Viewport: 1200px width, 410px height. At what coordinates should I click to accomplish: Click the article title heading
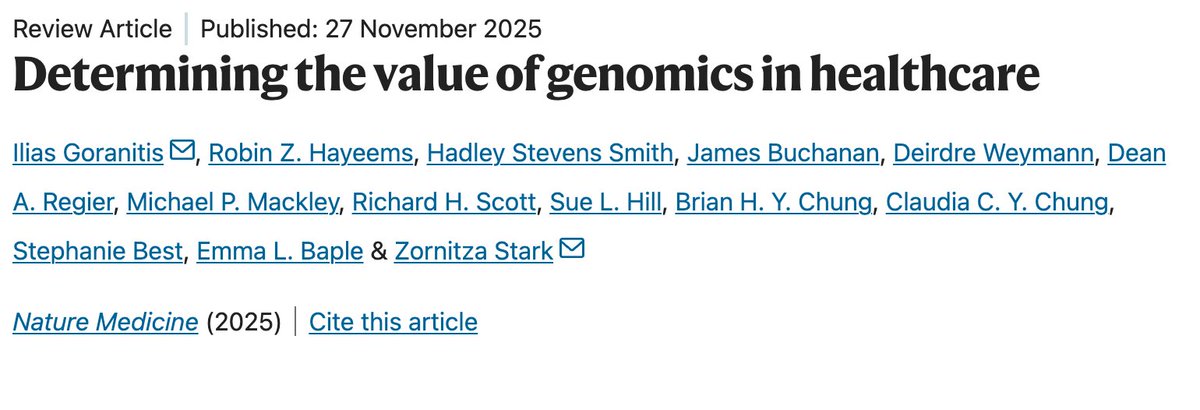(x=526, y=78)
